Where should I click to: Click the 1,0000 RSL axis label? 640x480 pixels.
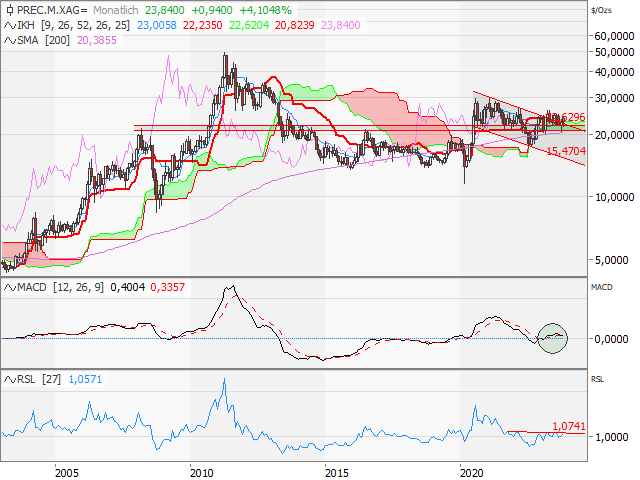(x=611, y=437)
